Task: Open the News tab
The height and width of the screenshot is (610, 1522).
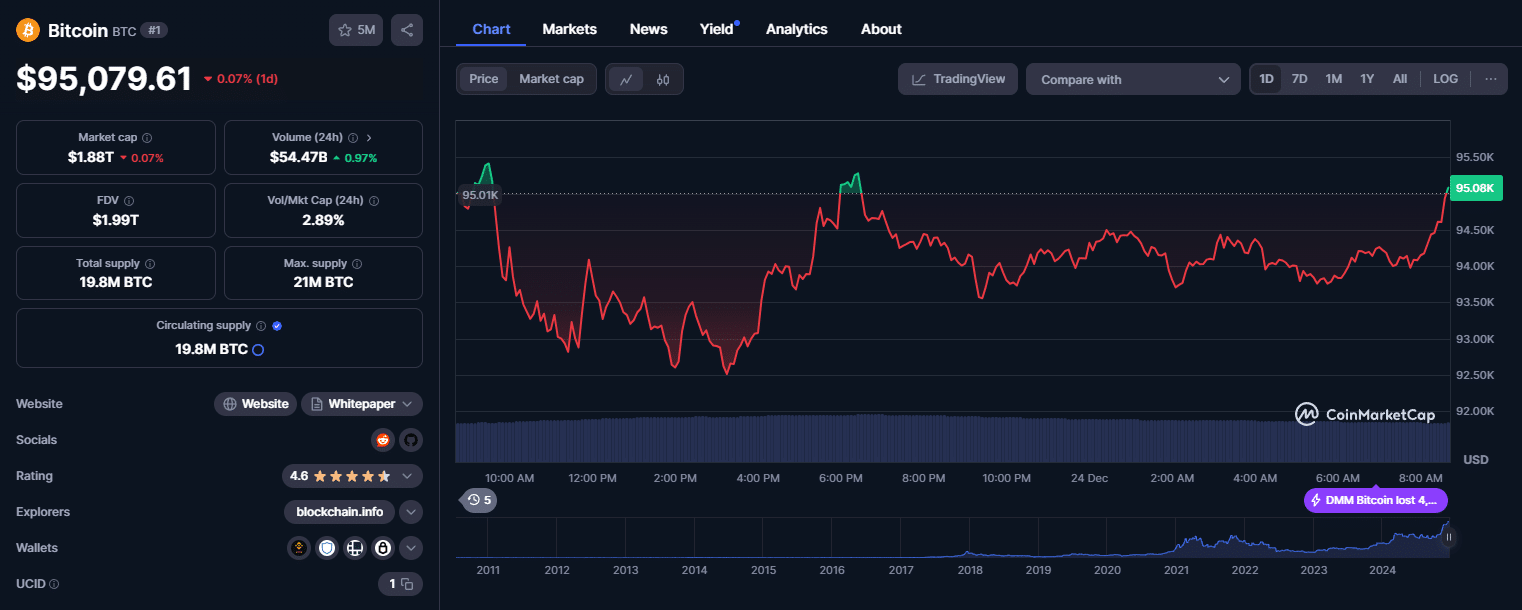Action: (x=649, y=29)
